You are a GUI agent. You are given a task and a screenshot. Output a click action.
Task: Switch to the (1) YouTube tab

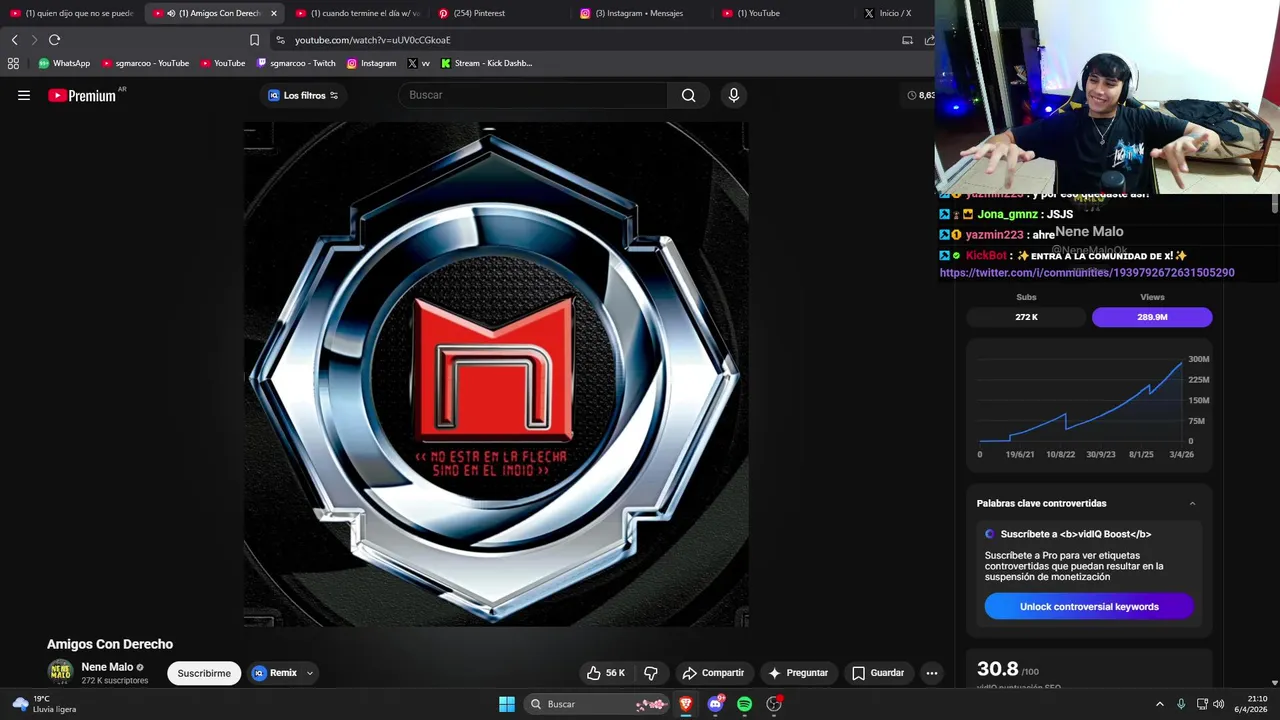[x=784, y=13]
